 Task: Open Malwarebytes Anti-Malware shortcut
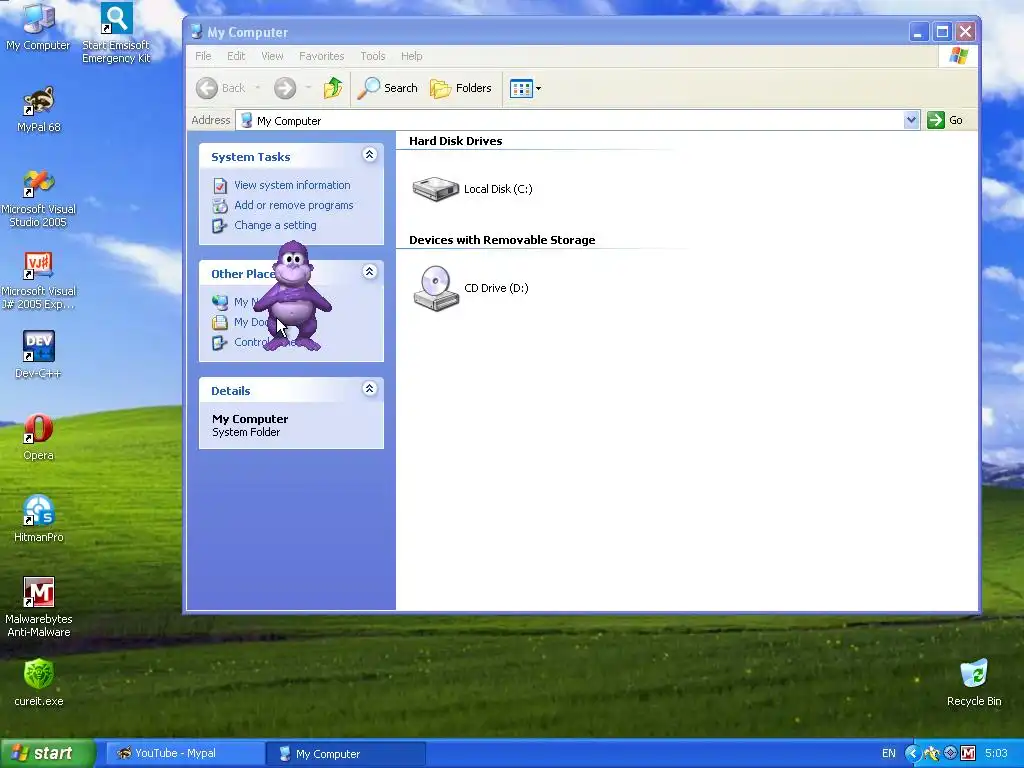[x=39, y=607]
